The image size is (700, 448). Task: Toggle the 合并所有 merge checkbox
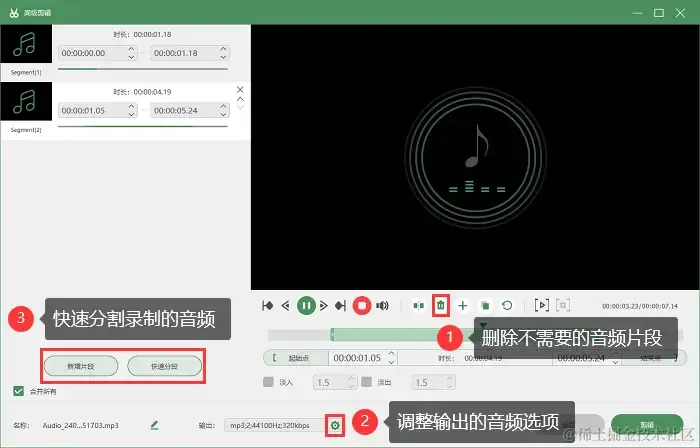18,391
